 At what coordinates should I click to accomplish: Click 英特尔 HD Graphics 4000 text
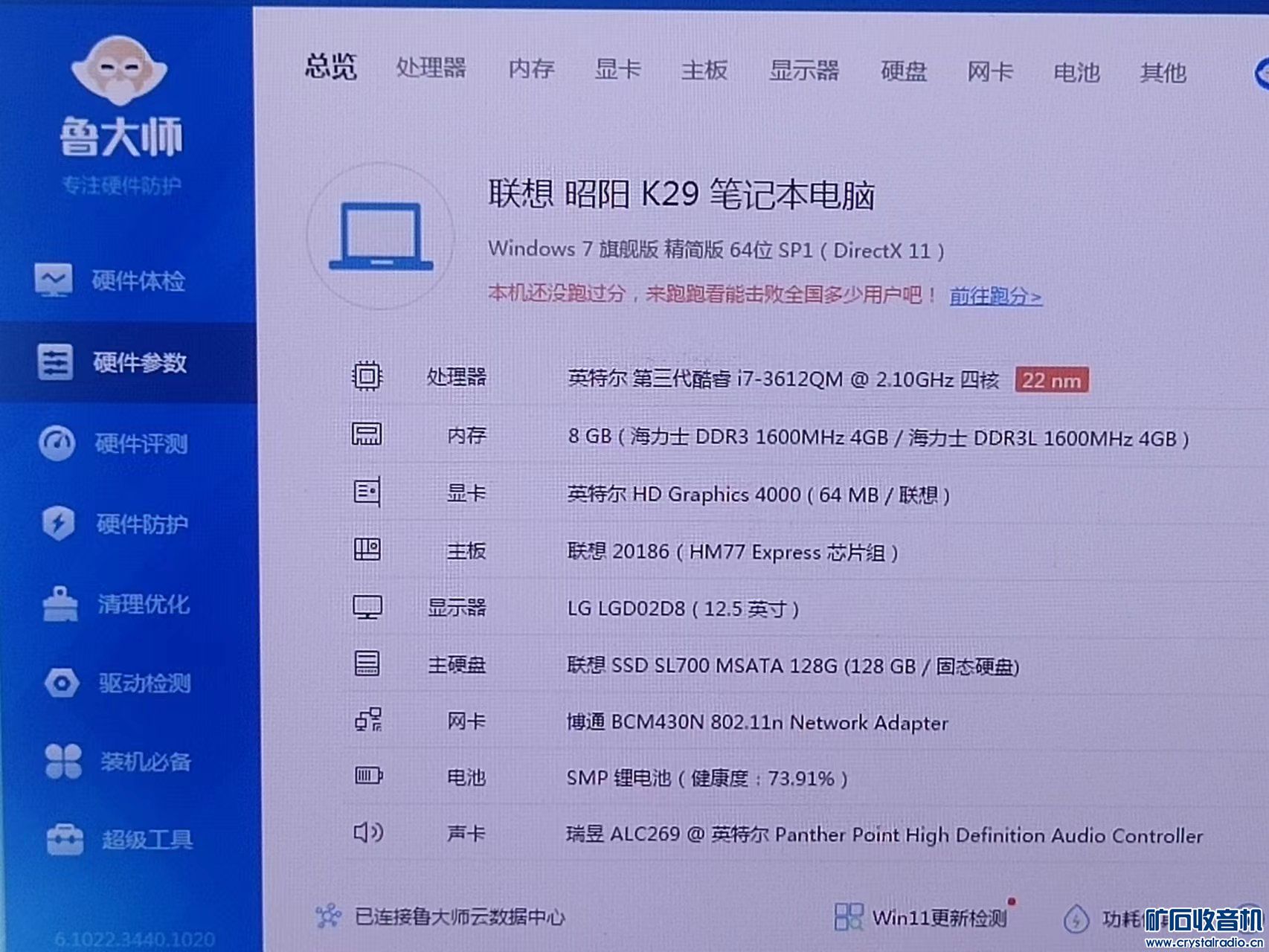click(x=759, y=494)
